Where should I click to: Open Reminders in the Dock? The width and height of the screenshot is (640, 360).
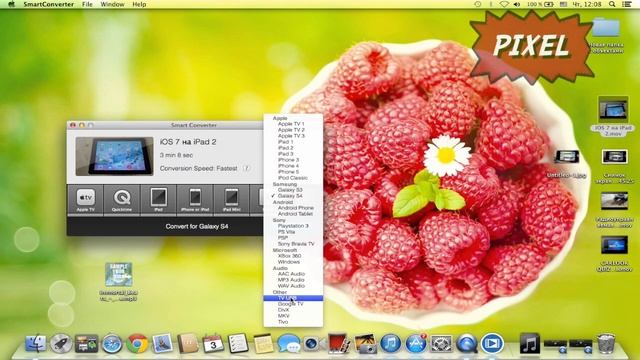[x=238, y=343]
